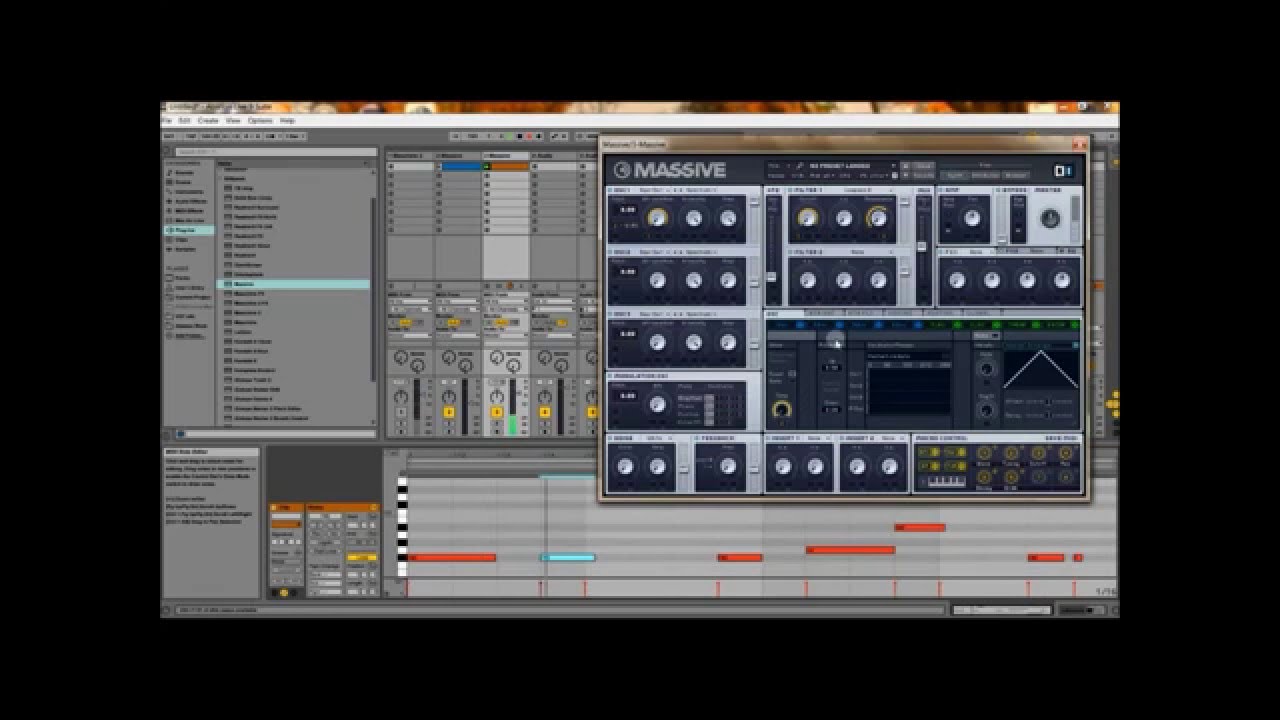This screenshot has height=720, width=1280.
Task: Click the Massive logo in the plug-in header
Action: [671, 170]
